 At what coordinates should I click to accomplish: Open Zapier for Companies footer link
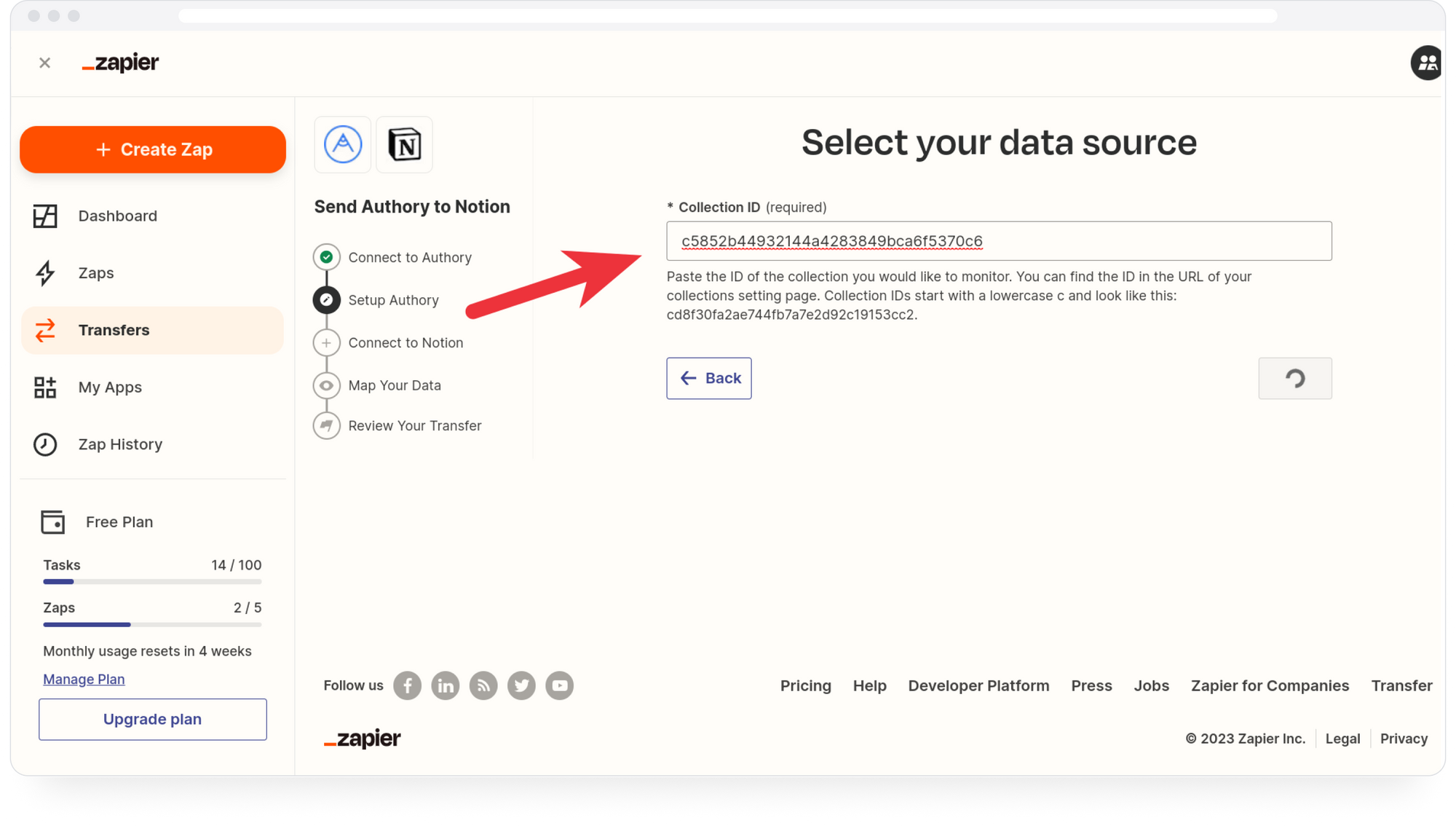pos(1270,685)
